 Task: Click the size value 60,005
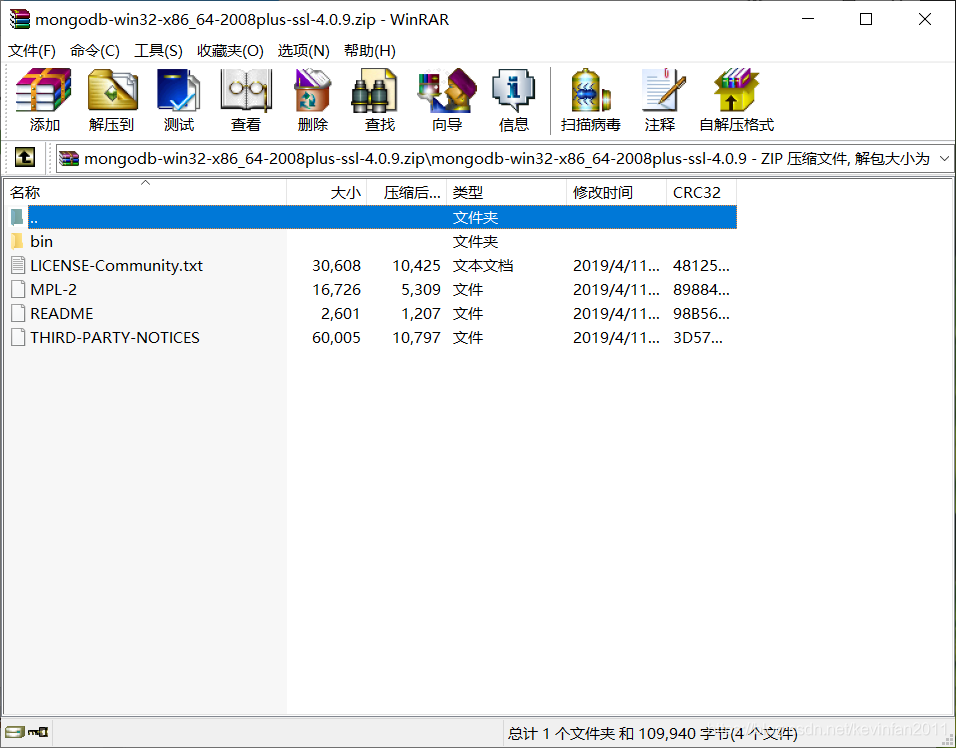[x=337, y=337]
